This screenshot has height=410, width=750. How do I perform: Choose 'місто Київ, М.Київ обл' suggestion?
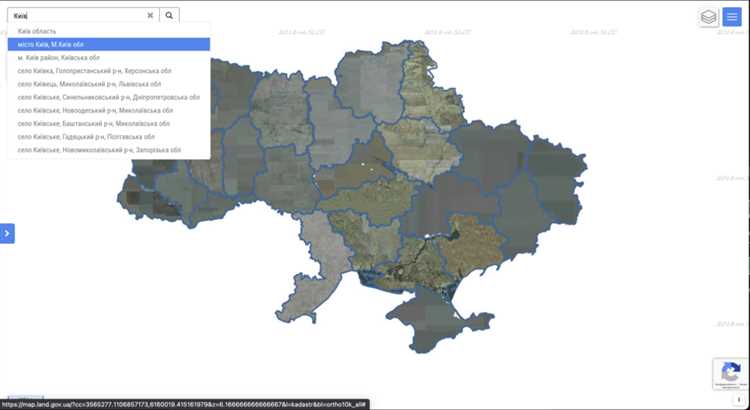coord(50,44)
